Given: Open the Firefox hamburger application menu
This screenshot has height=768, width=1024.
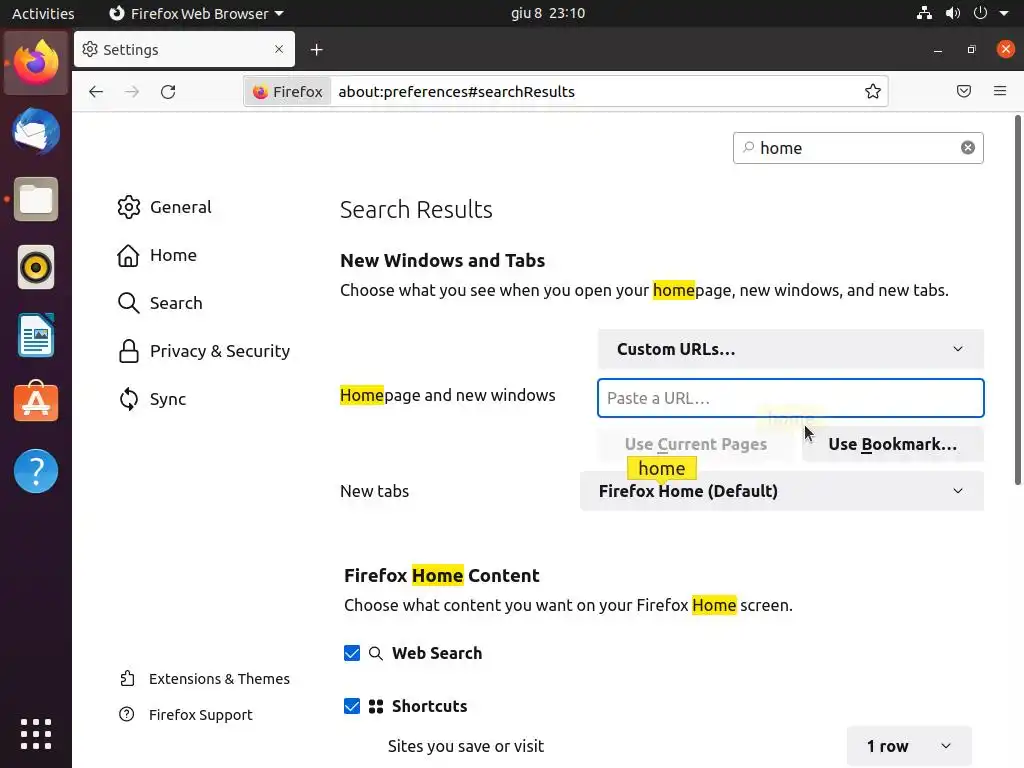Looking at the screenshot, I should pos(1000,92).
